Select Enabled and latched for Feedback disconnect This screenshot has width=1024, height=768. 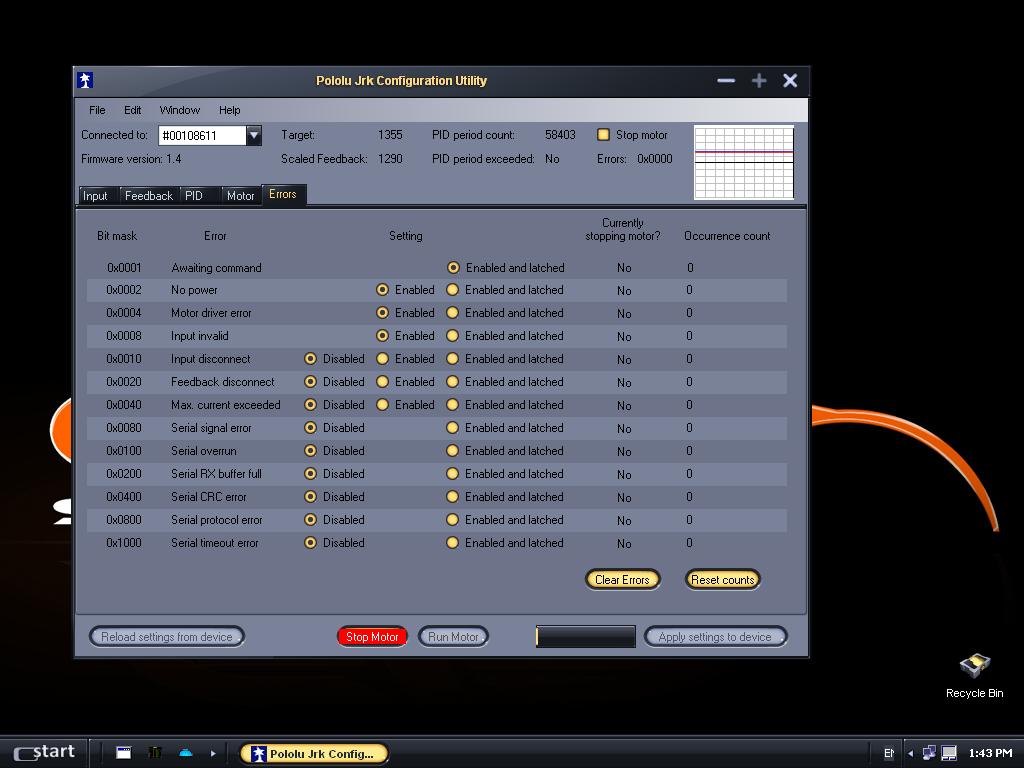[x=452, y=381]
